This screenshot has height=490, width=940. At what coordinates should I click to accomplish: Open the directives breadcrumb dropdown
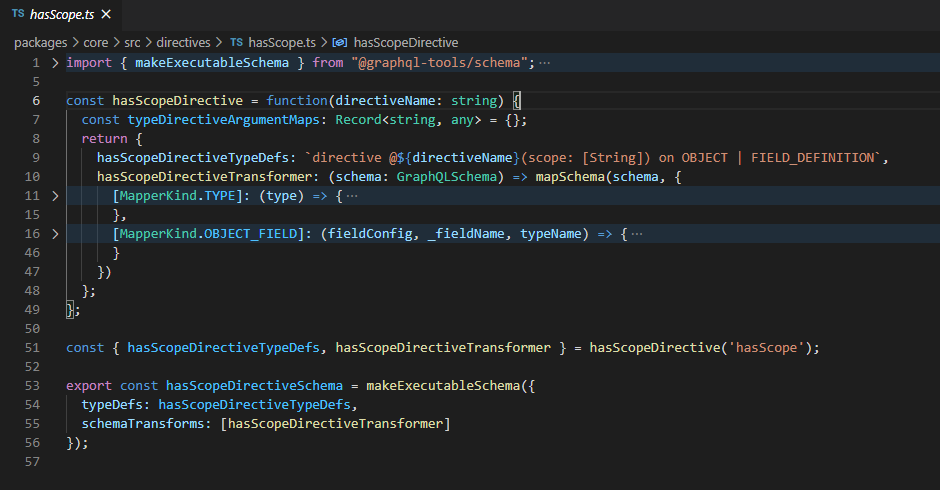(183, 43)
